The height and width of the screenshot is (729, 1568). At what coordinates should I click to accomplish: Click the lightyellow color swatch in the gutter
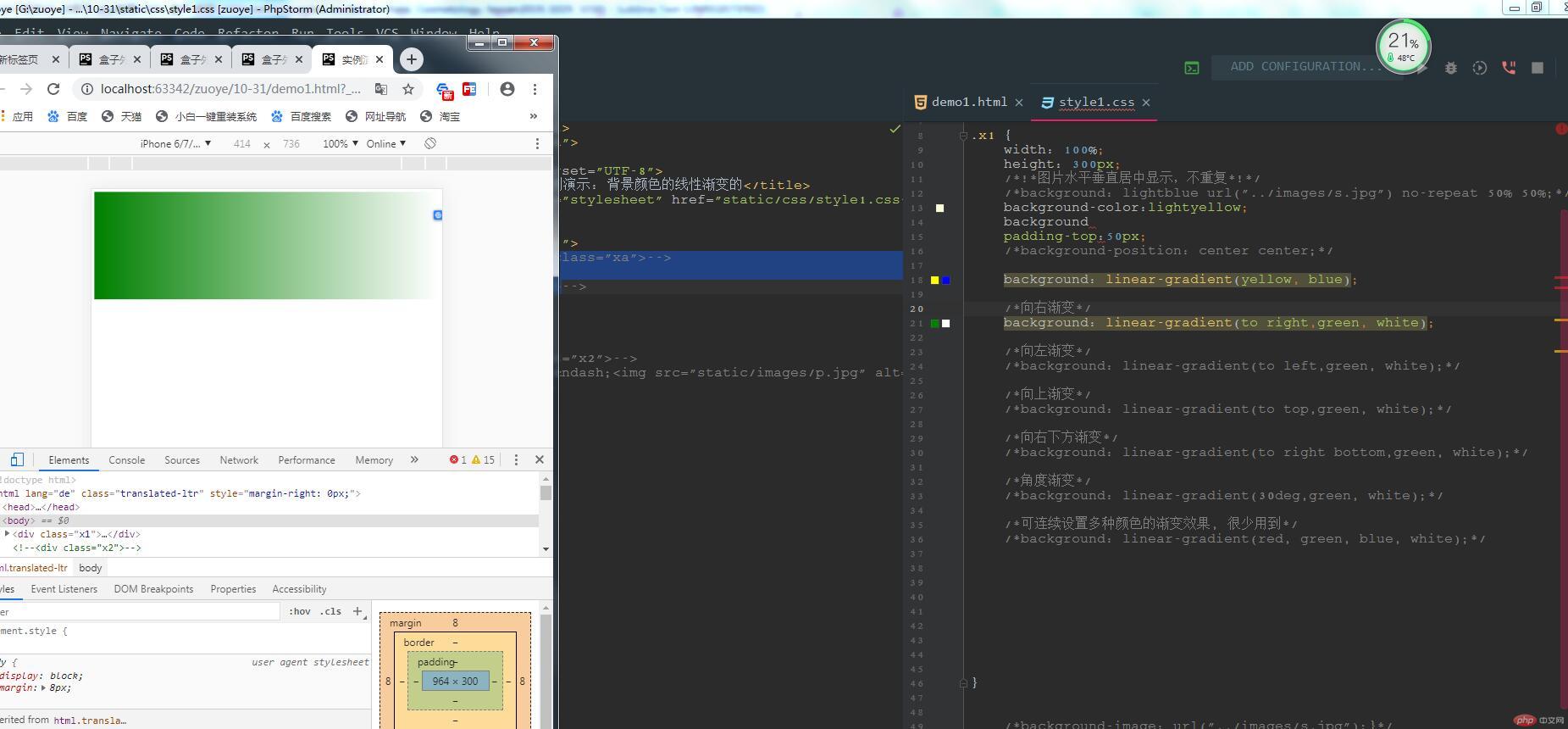point(939,208)
